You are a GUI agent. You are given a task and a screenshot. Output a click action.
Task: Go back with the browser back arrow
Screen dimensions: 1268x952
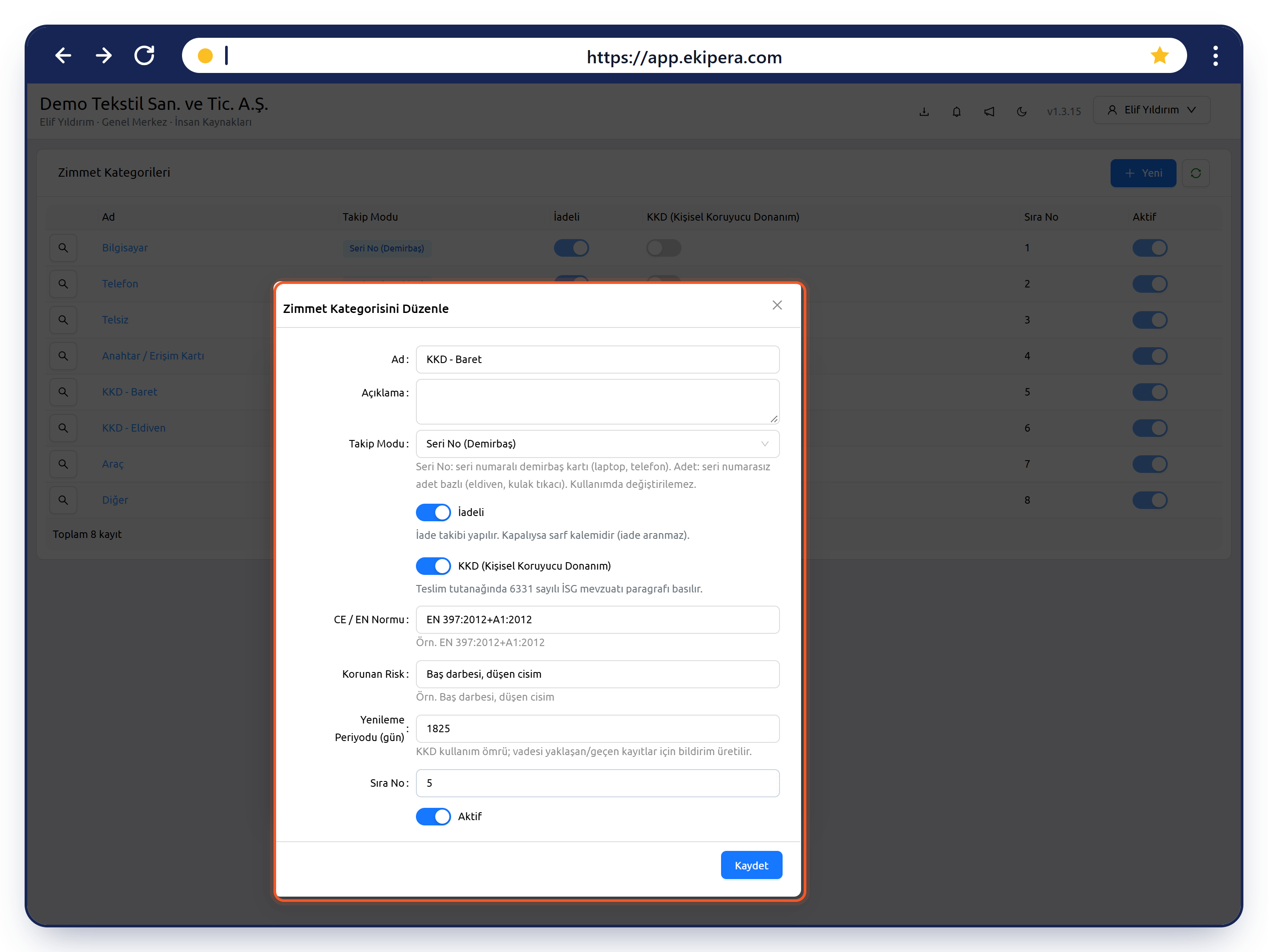[x=63, y=55]
